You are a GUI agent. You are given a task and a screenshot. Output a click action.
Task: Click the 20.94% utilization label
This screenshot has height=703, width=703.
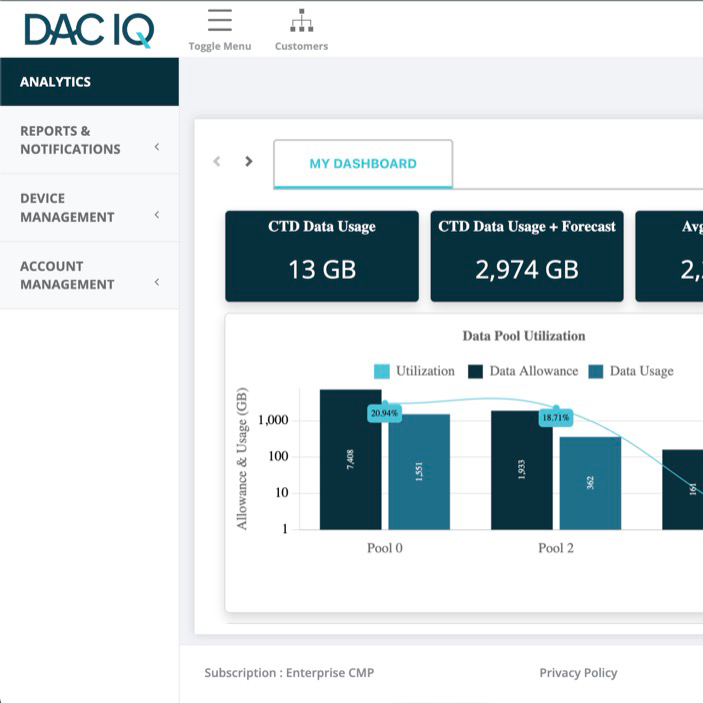click(x=385, y=413)
